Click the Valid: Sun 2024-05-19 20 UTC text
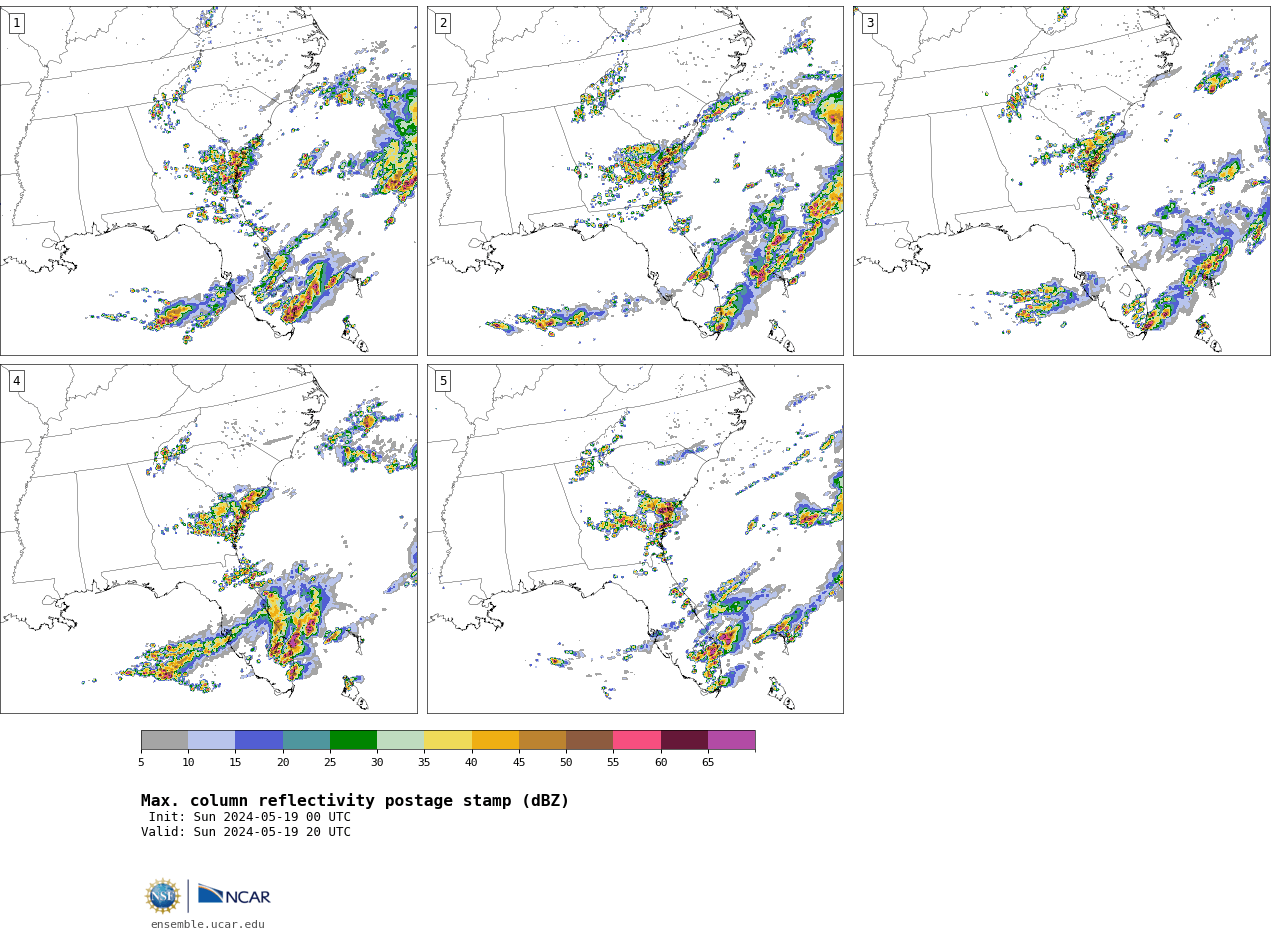This screenshot has height=936, width=1280. point(246,832)
